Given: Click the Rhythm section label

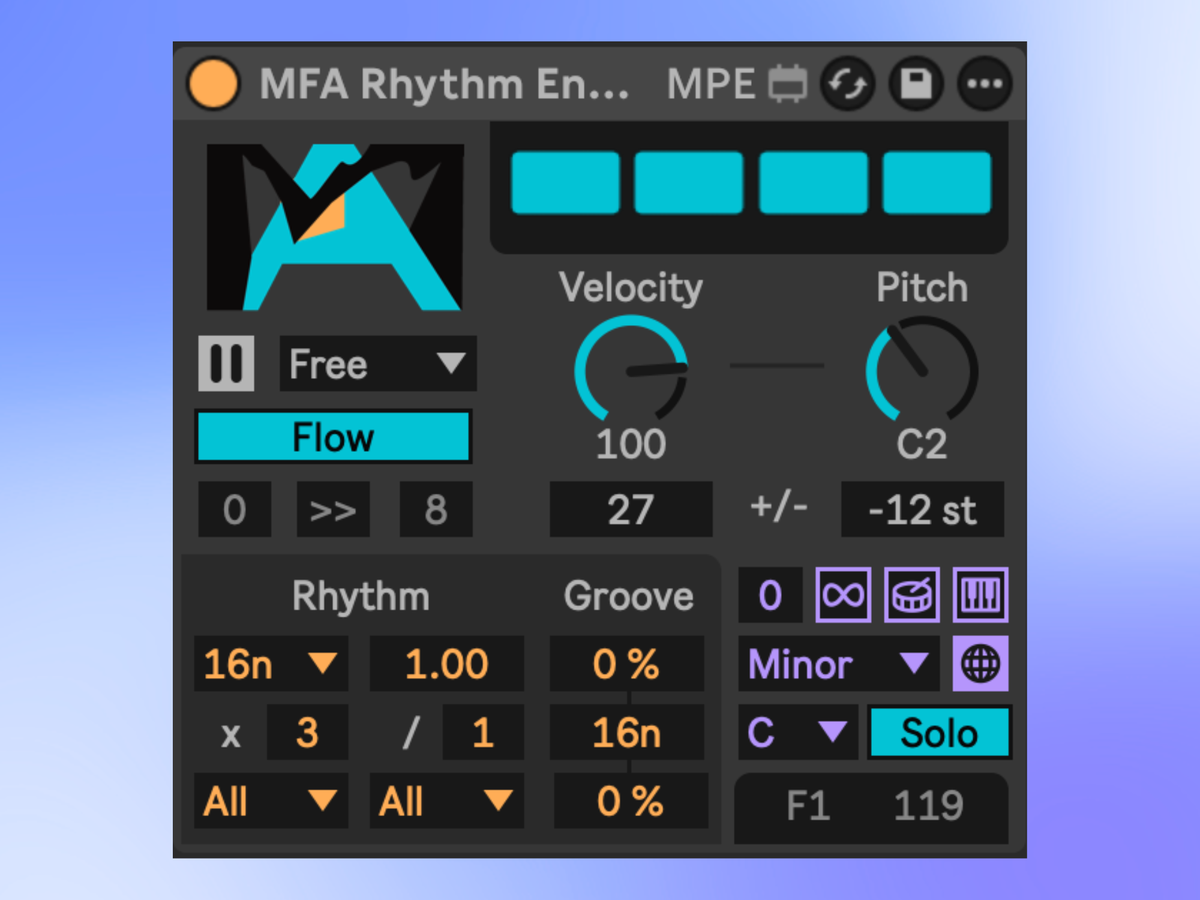Looking at the screenshot, I should [x=361, y=597].
